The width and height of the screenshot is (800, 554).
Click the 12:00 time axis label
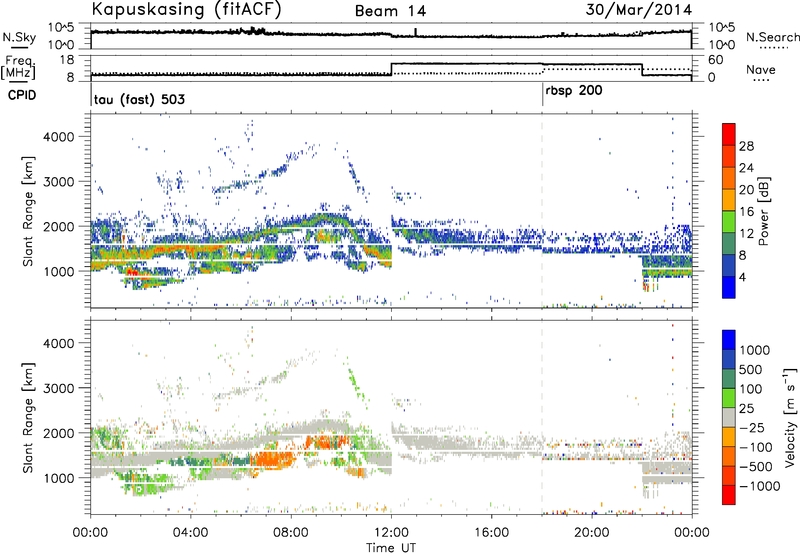(391, 533)
